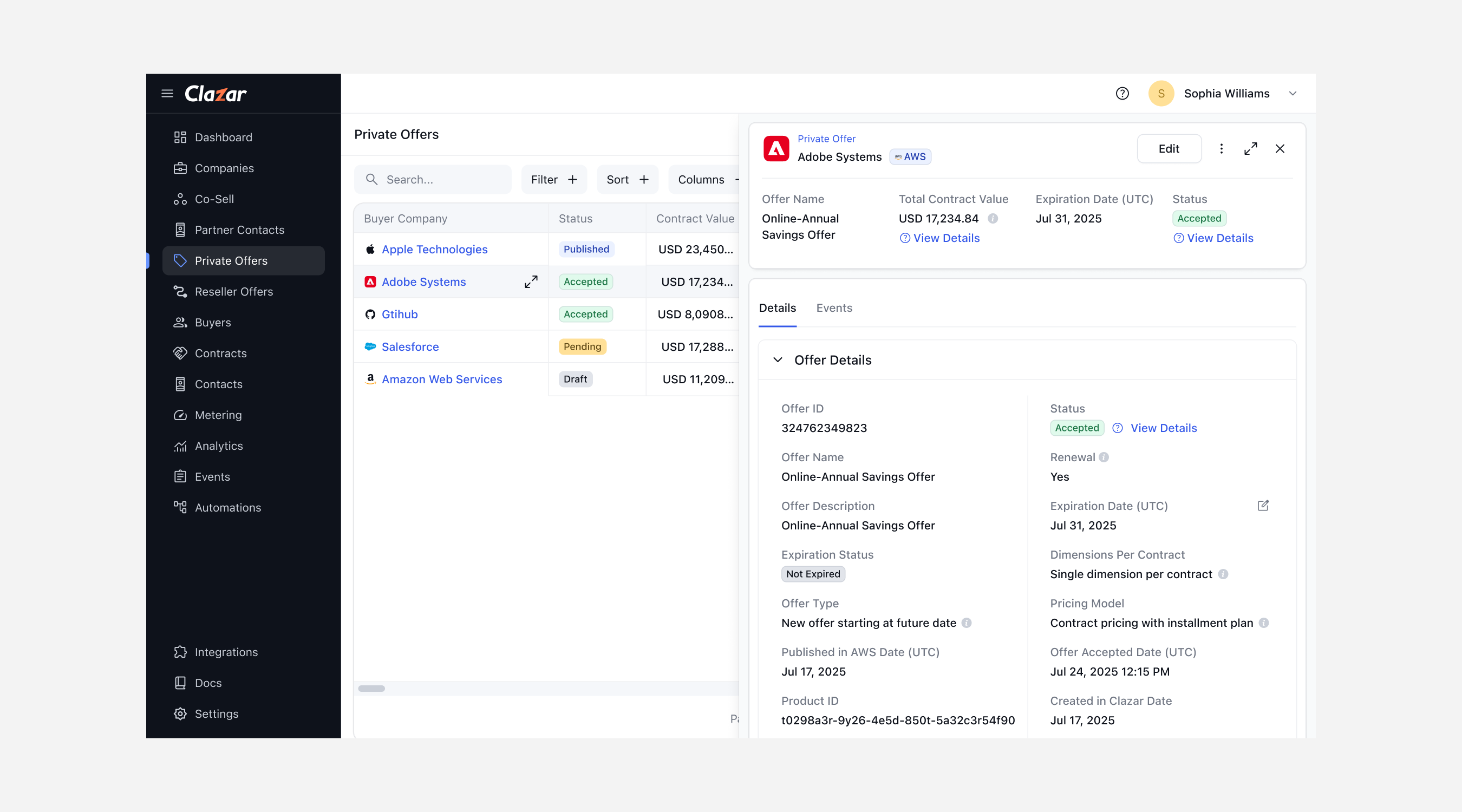View Details under header Status
The height and width of the screenshot is (812, 1462).
point(1213,238)
